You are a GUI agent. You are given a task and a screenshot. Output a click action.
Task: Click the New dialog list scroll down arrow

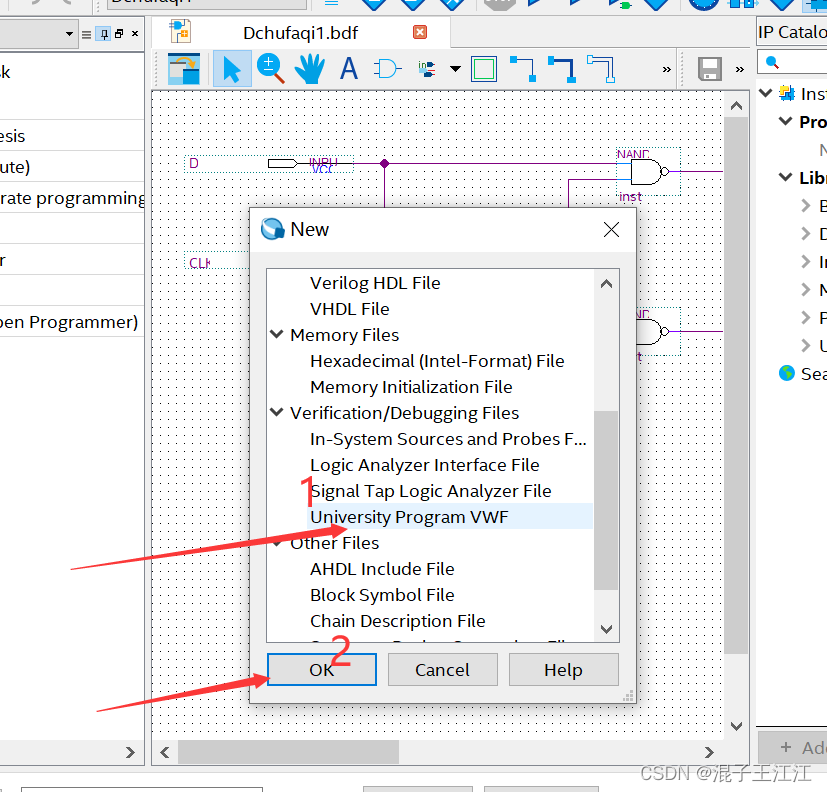pos(607,629)
